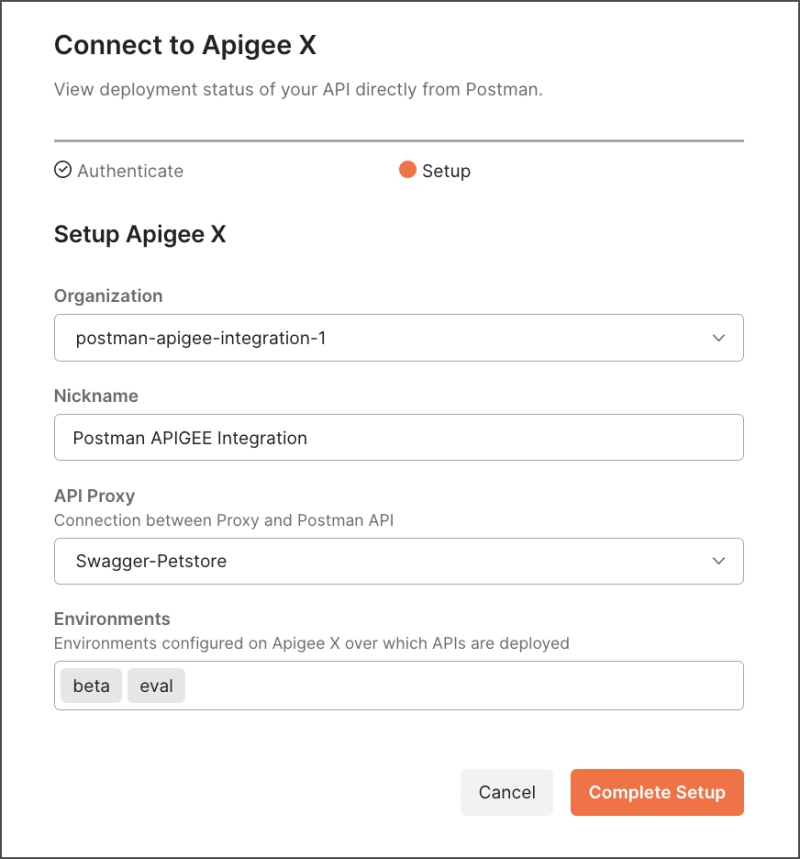Open the Organization dropdown chevron
This screenshot has width=800, height=859.
pyautogui.click(x=718, y=338)
